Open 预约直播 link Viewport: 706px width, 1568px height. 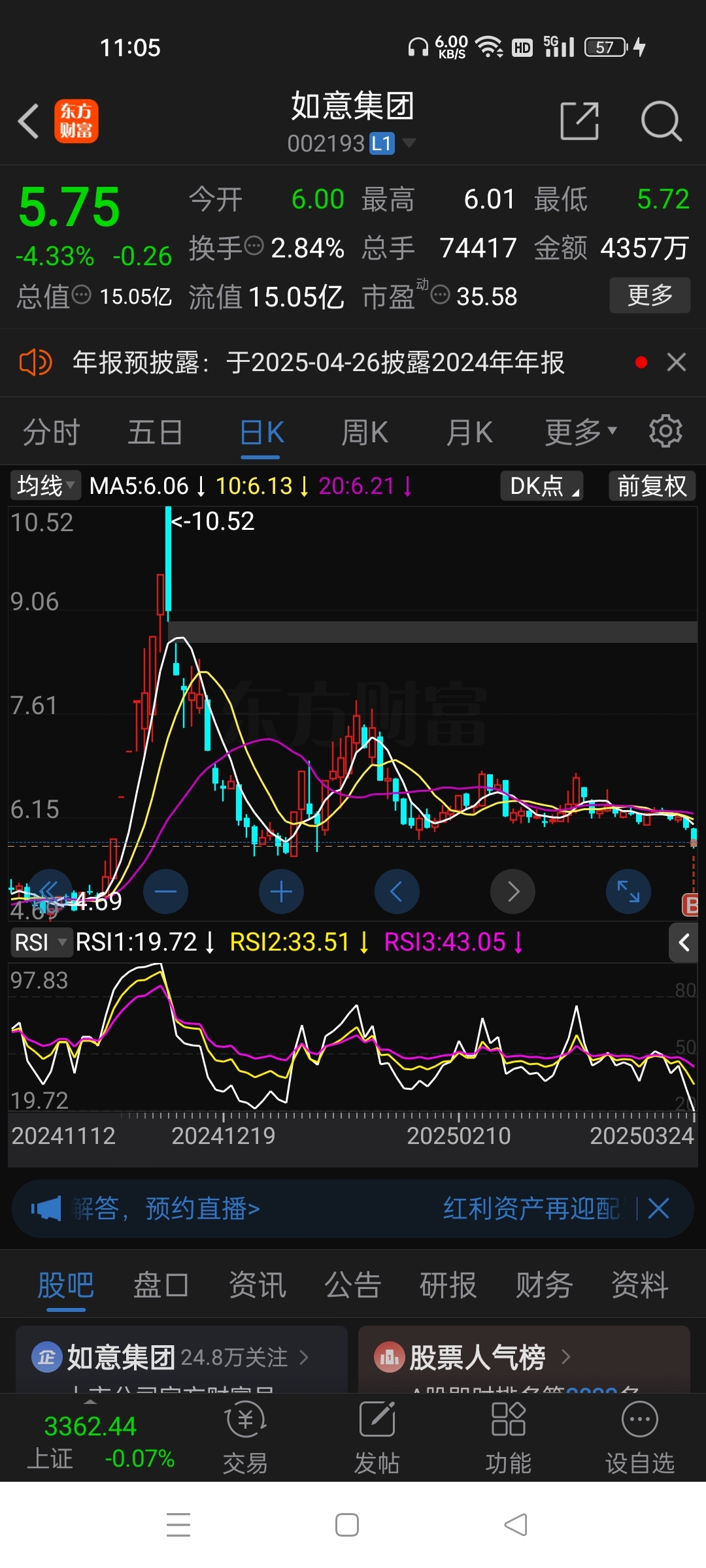click(203, 1209)
